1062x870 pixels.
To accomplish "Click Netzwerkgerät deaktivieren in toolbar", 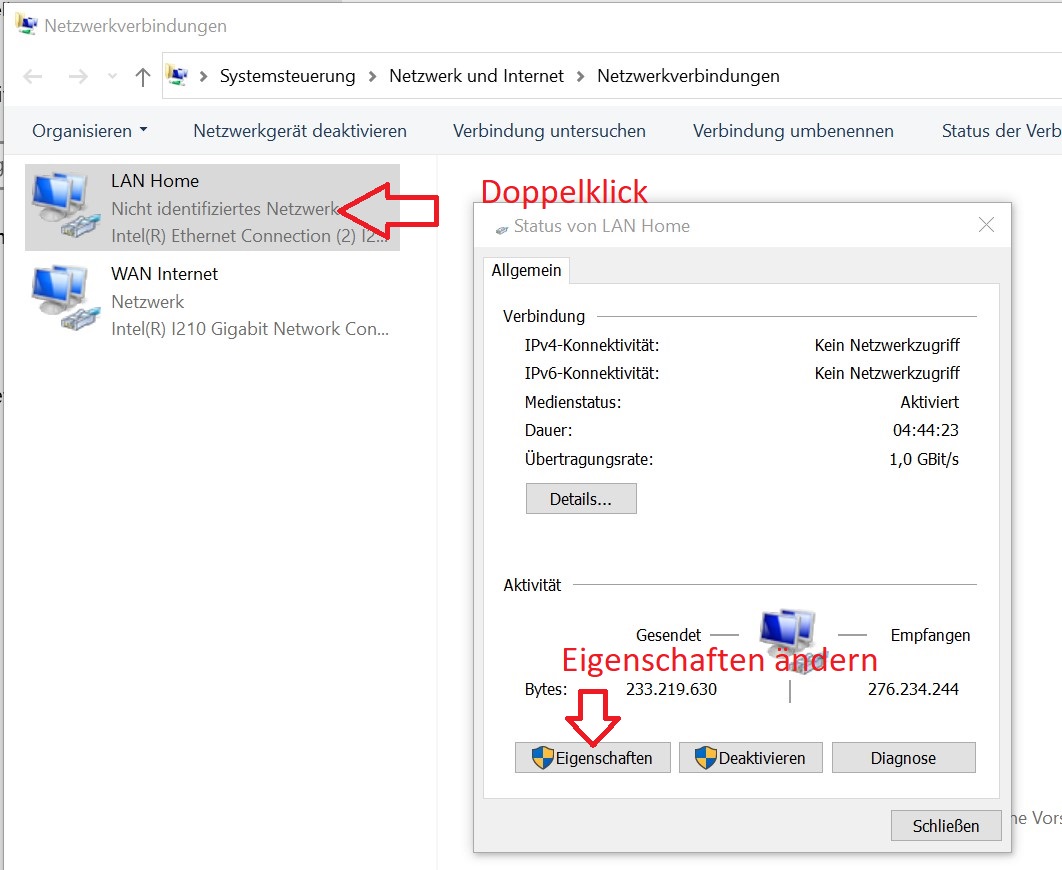I will coord(300,131).
